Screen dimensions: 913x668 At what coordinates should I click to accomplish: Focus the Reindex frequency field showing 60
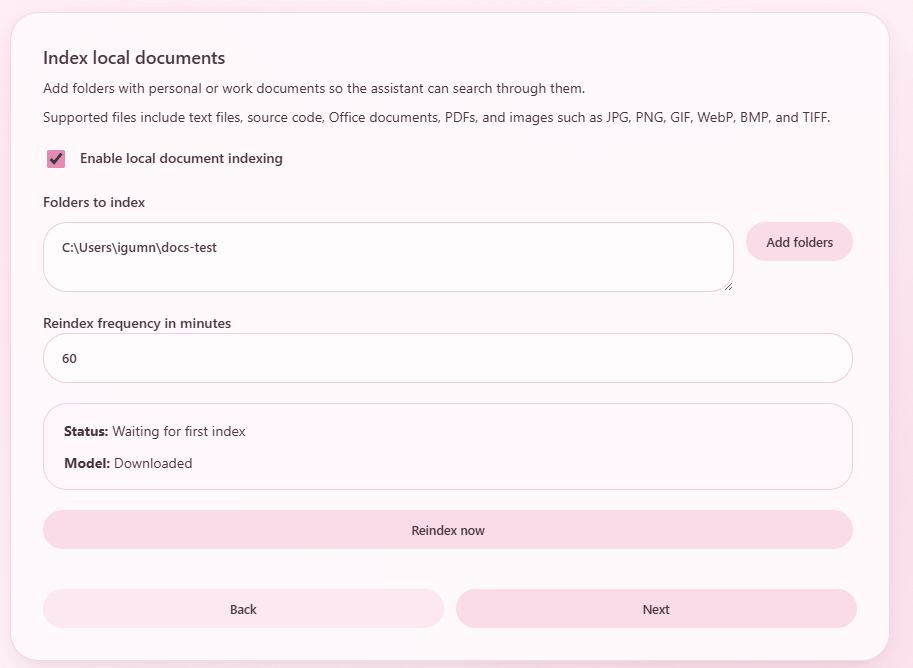[448, 358]
